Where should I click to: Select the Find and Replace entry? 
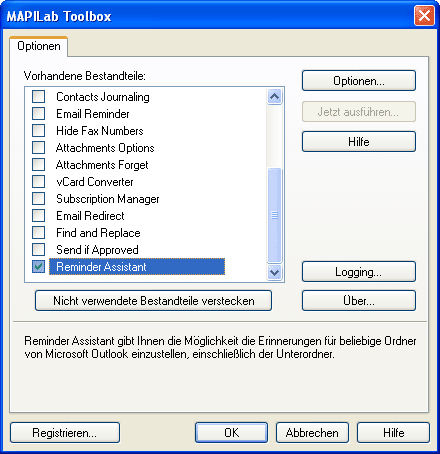tap(98, 233)
